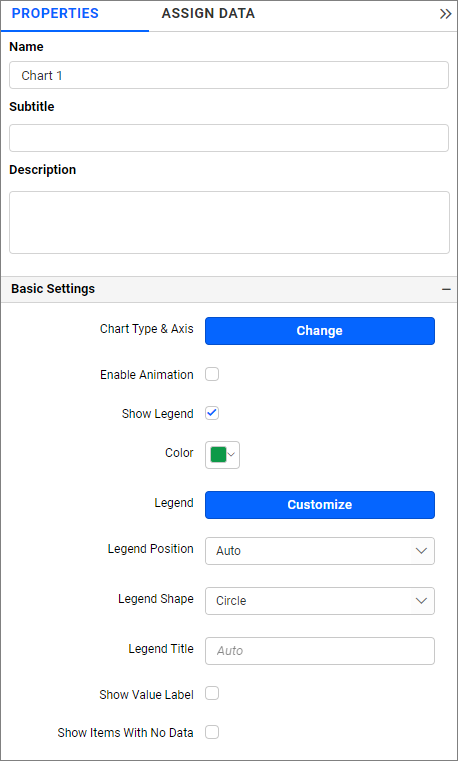This screenshot has width=458, height=761.
Task: Click the Basic Settings section header
Action: tap(229, 289)
